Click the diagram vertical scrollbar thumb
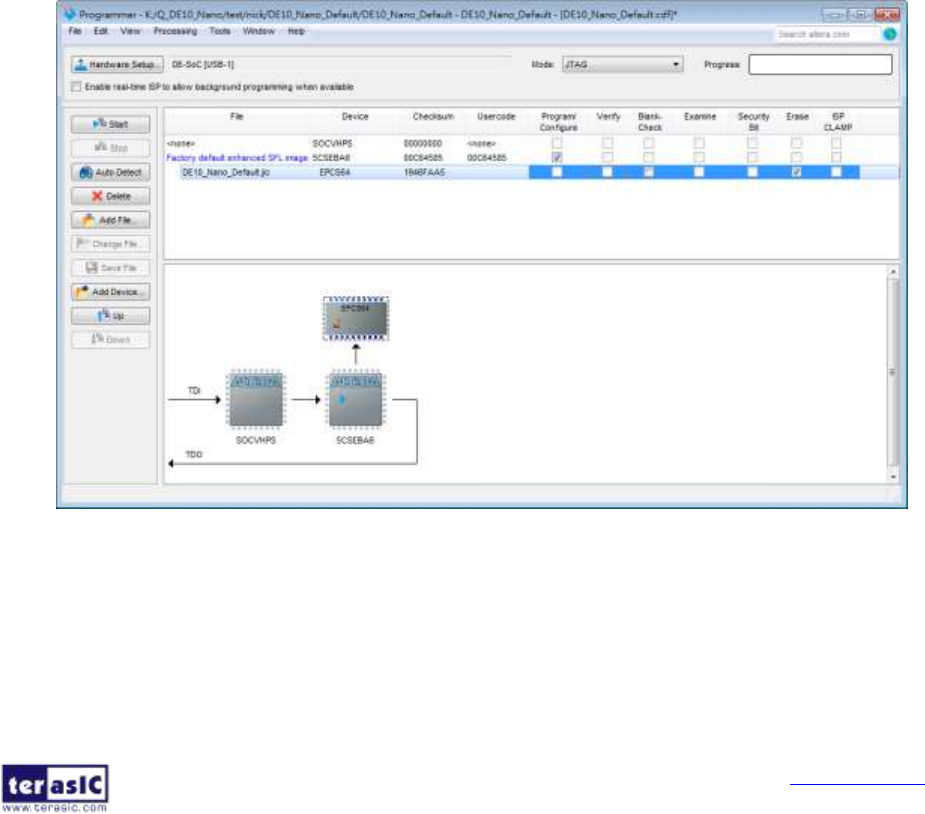The height and width of the screenshot is (814, 925). tap(893, 373)
